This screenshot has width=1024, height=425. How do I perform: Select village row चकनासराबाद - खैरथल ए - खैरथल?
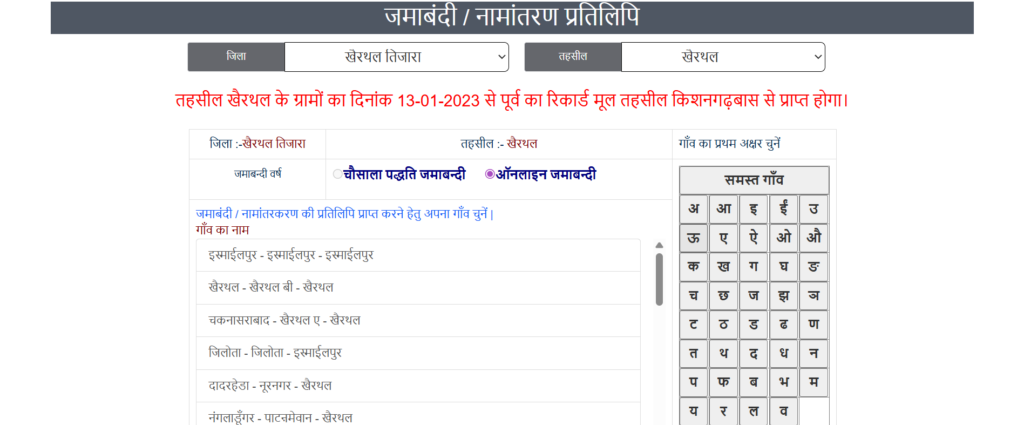coord(418,321)
